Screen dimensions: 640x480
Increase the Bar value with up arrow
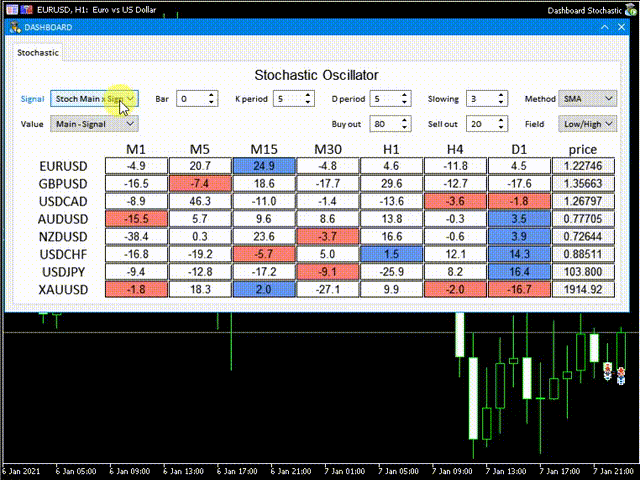211,95
